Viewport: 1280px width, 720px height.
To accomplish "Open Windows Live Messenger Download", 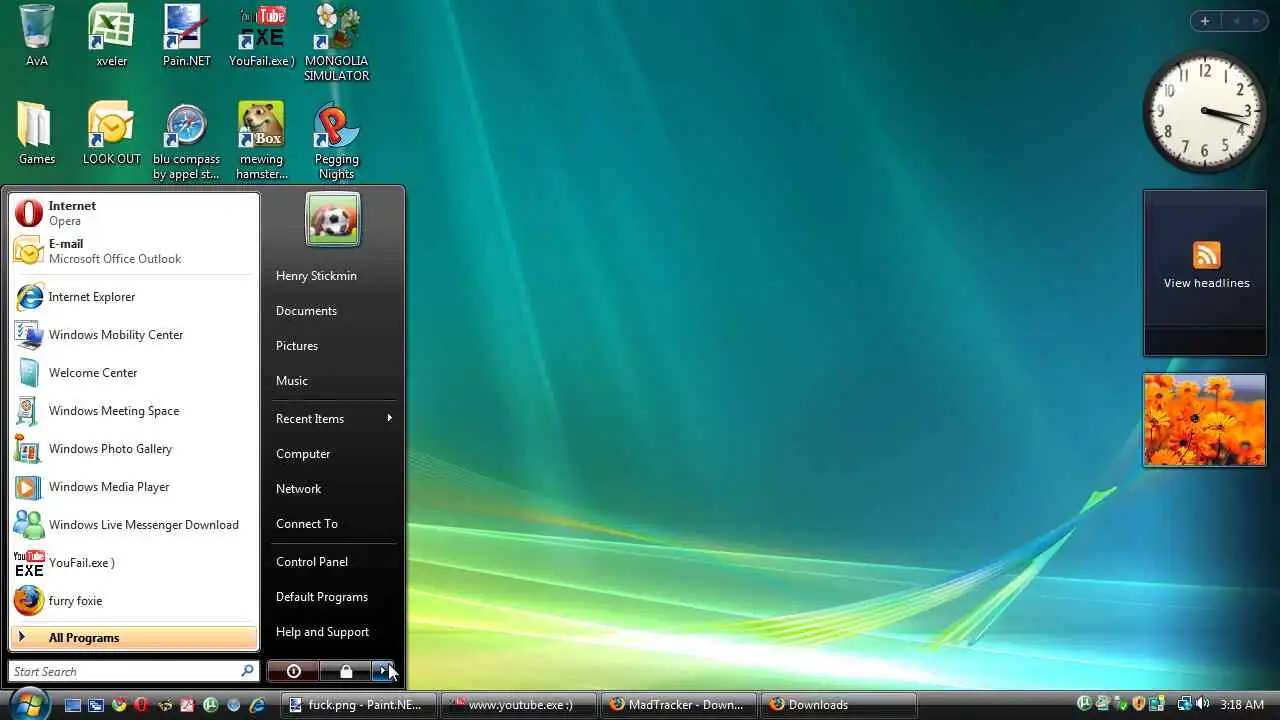I will click(134, 525).
